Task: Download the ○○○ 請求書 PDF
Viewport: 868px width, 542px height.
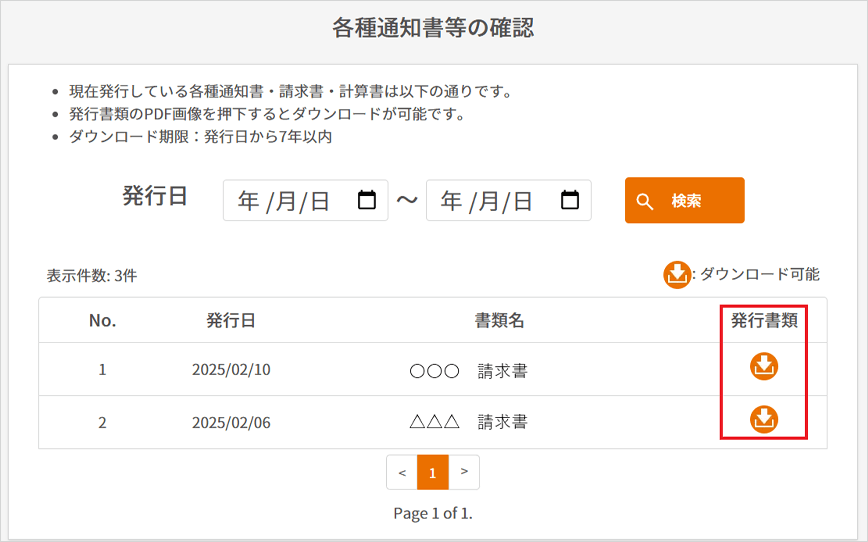Action: click(764, 367)
